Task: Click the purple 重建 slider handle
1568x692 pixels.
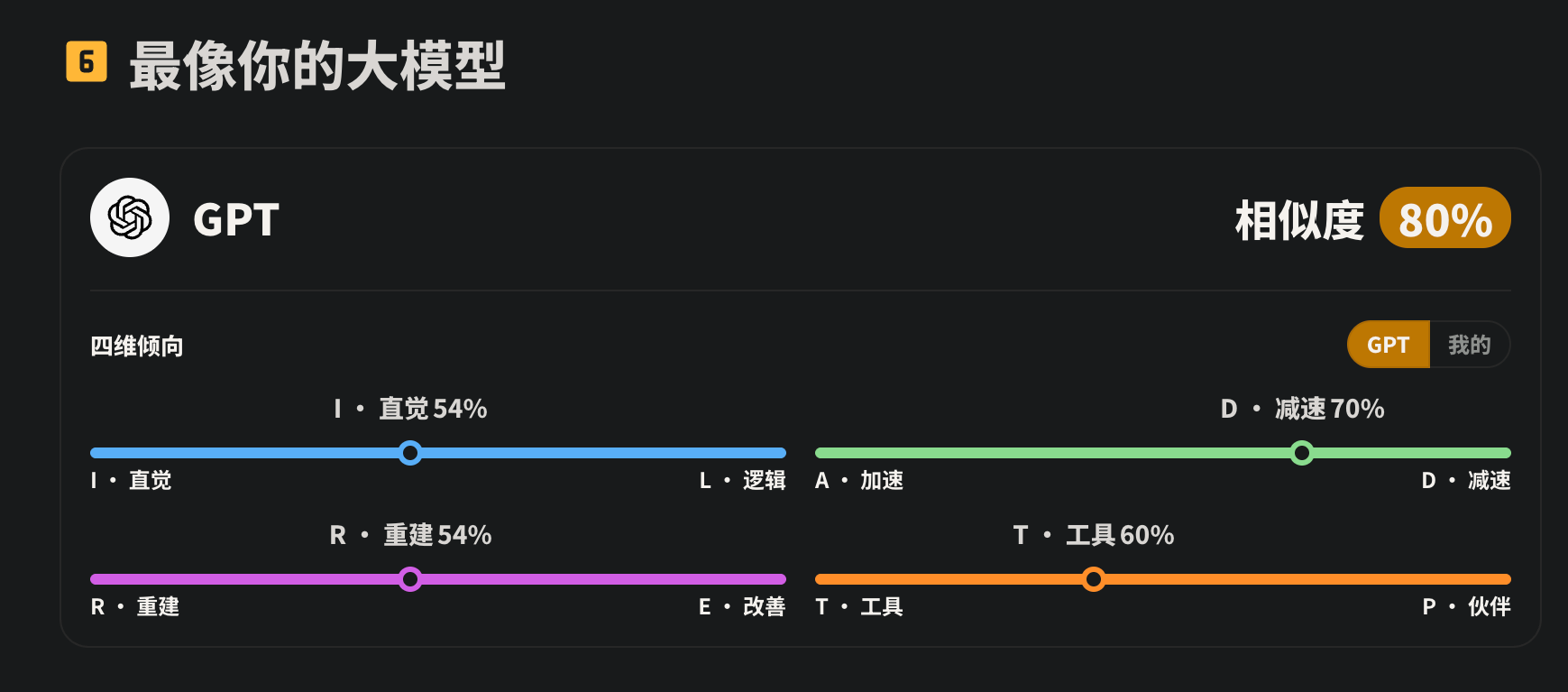Action: tap(410, 579)
